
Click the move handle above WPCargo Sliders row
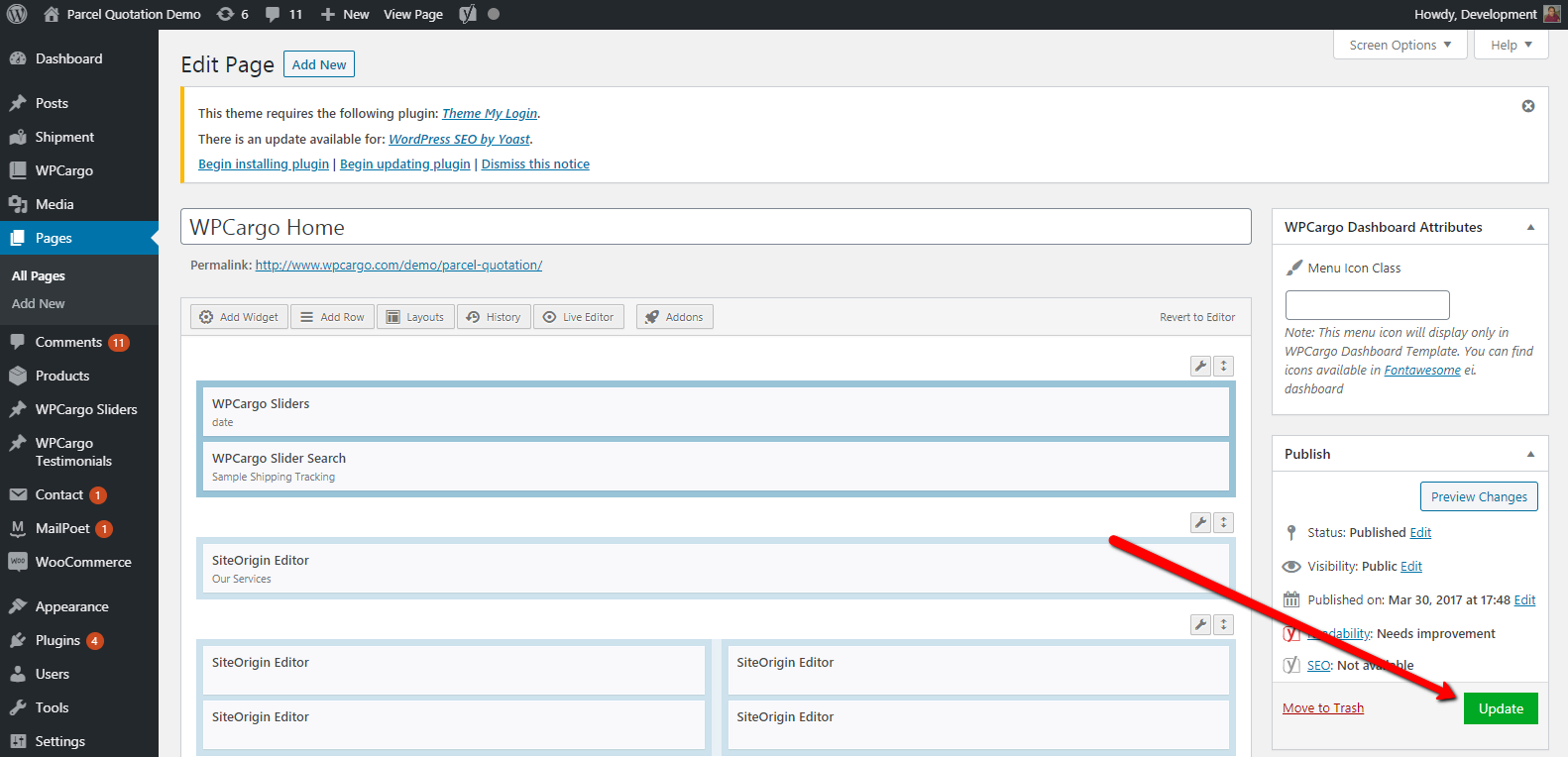pyautogui.click(x=1224, y=366)
